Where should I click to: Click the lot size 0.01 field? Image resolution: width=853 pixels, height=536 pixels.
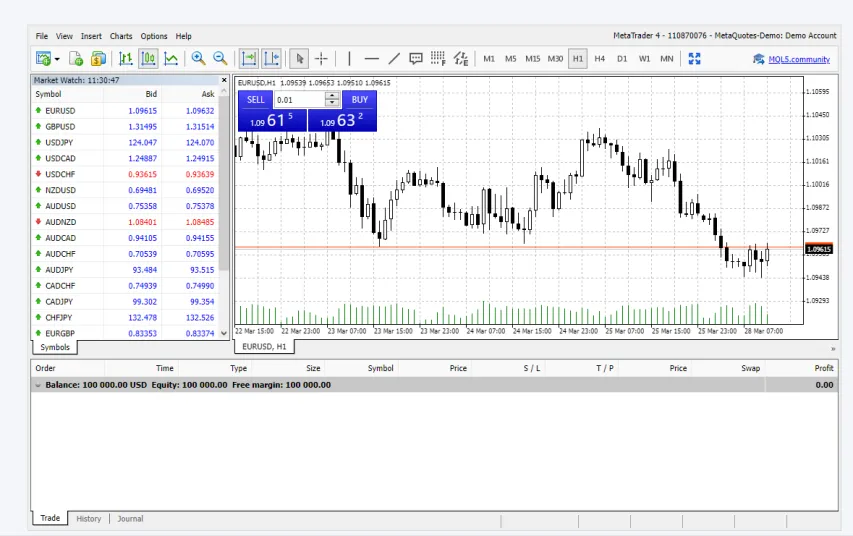click(x=299, y=100)
